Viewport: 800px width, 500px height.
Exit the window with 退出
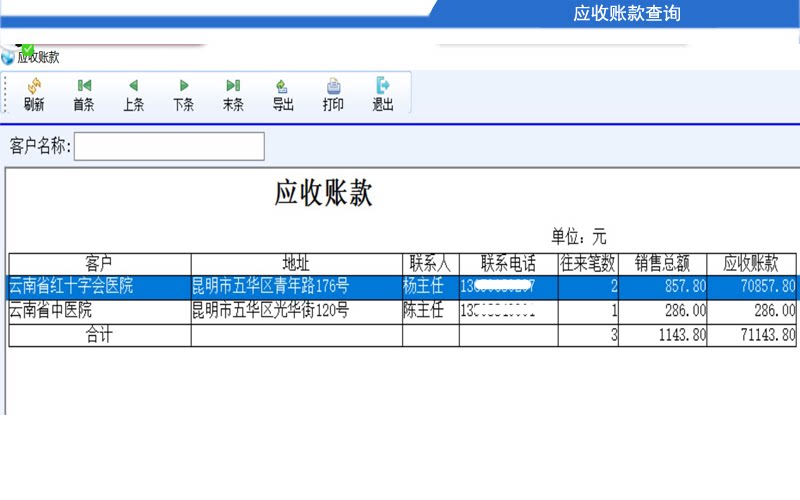click(383, 94)
